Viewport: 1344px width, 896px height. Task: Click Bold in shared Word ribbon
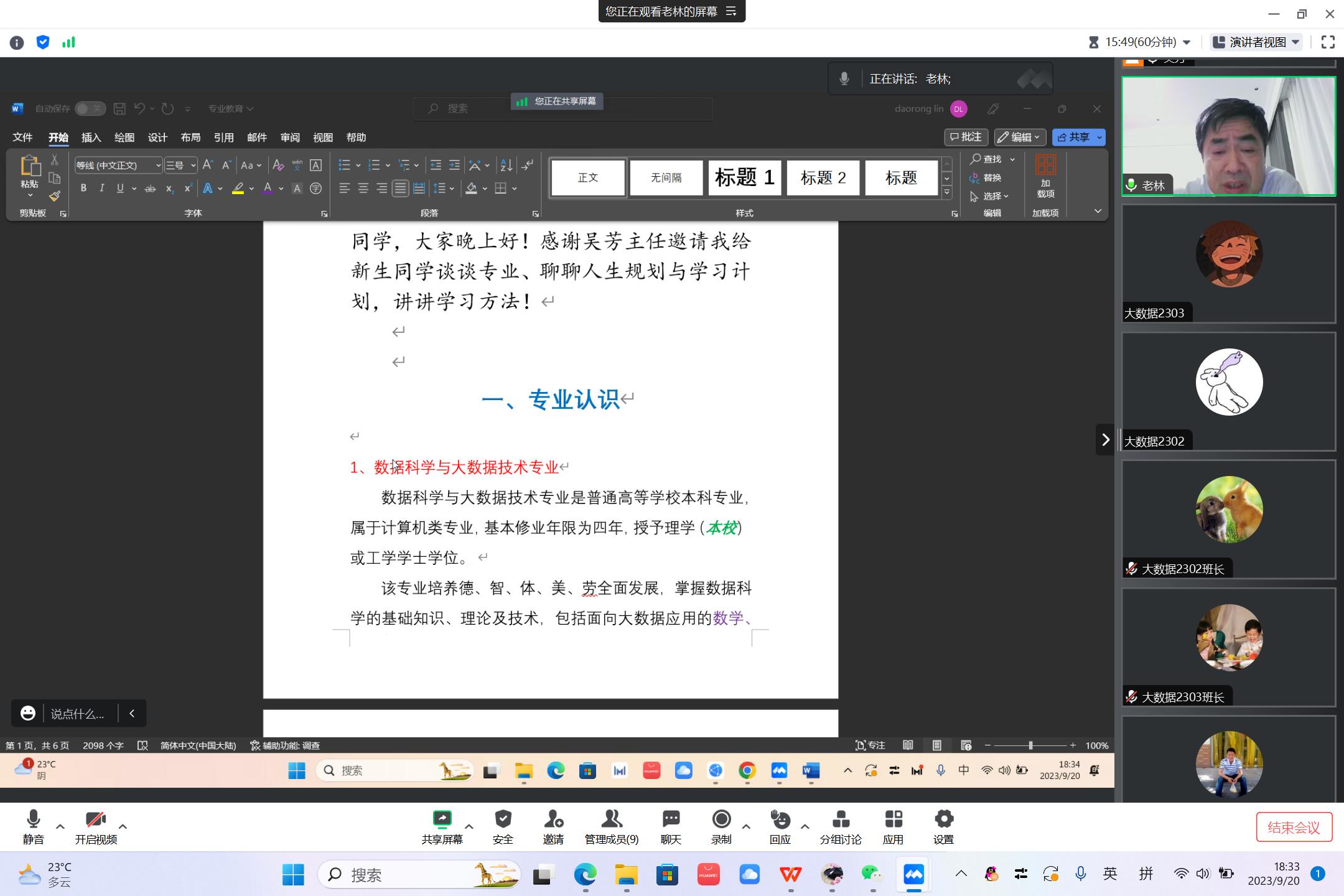(83, 188)
